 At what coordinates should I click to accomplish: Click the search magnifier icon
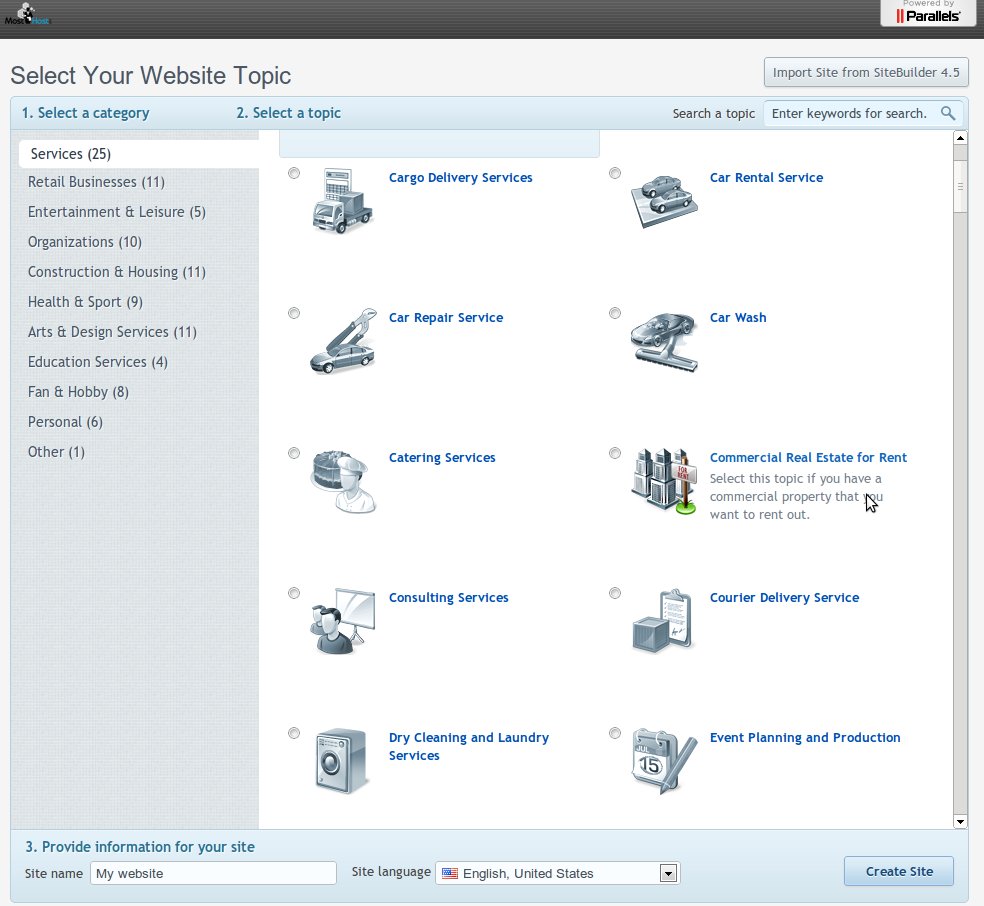coord(948,114)
